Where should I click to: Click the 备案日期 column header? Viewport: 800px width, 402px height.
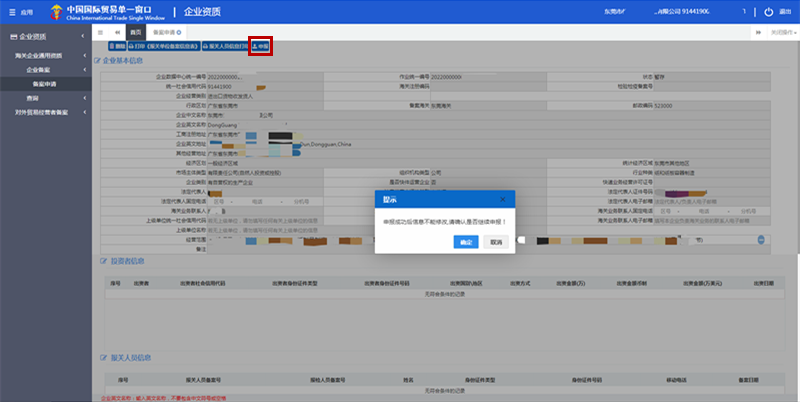tap(748, 380)
